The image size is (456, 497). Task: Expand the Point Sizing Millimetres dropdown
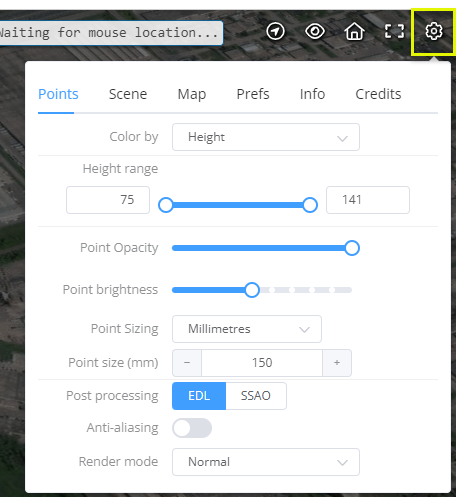pyautogui.click(x=247, y=329)
